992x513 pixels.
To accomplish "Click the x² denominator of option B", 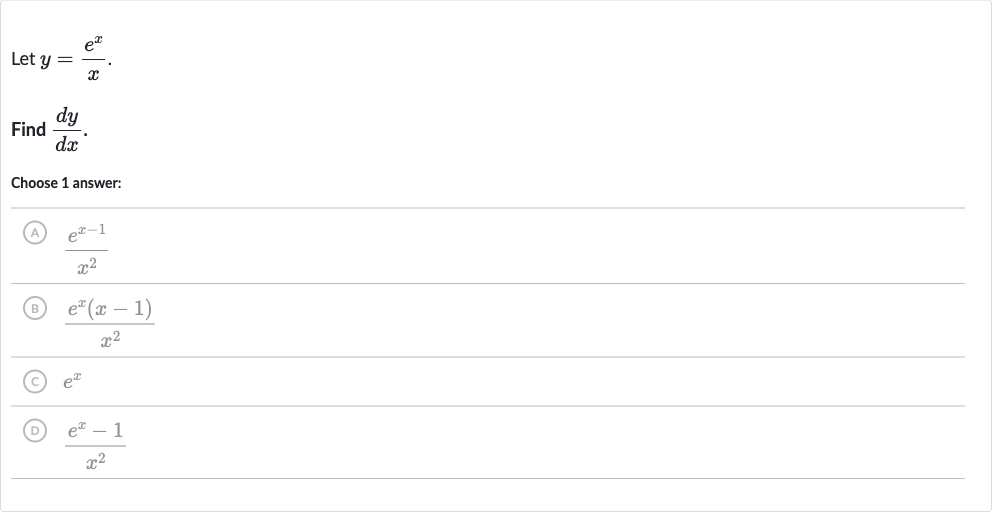I will [110, 340].
